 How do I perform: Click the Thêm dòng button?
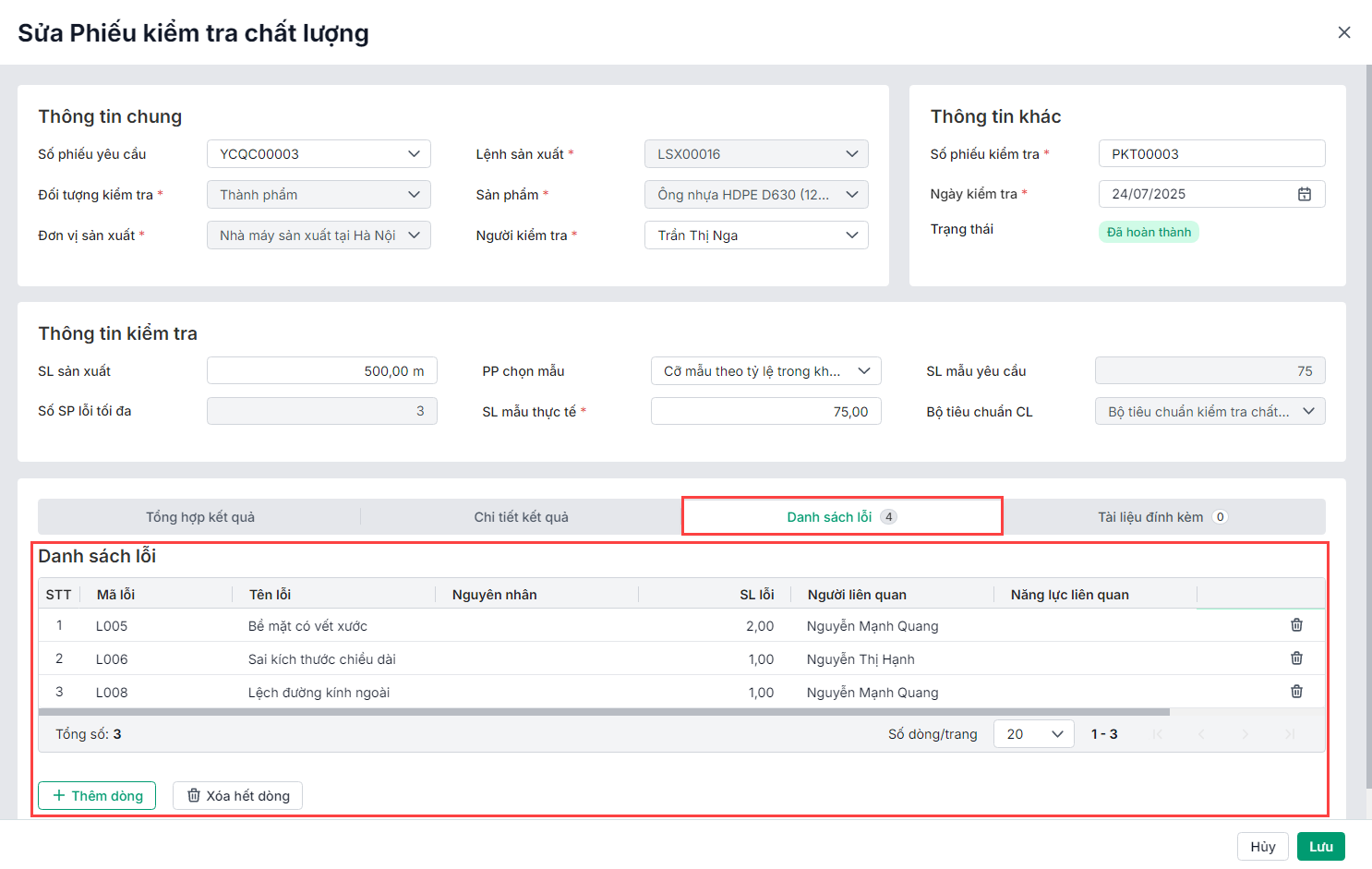[97, 796]
